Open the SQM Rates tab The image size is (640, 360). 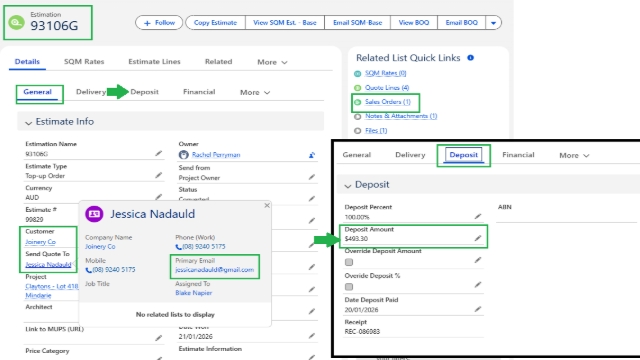coord(84,62)
